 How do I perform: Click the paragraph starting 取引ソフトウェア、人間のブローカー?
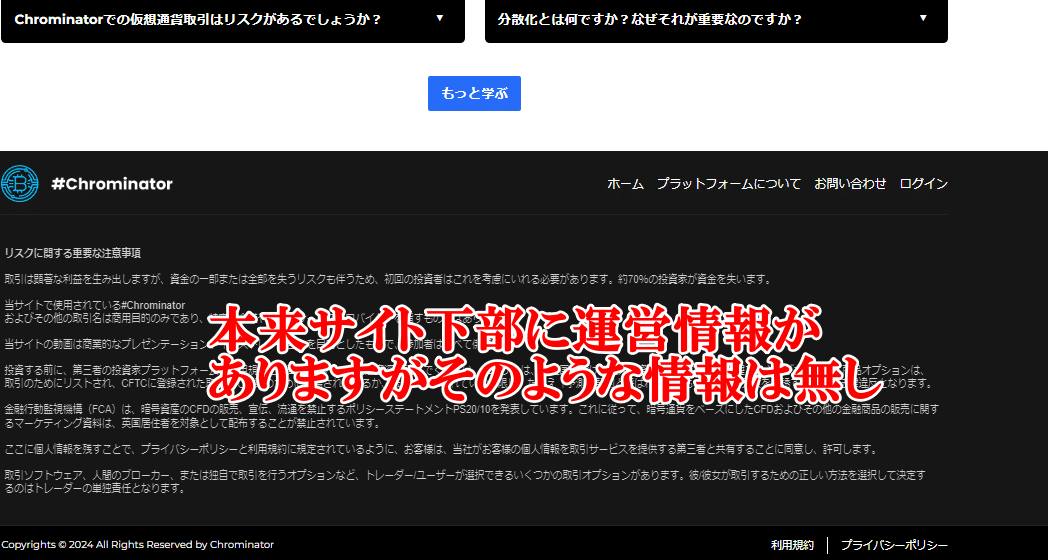click(x=465, y=482)
